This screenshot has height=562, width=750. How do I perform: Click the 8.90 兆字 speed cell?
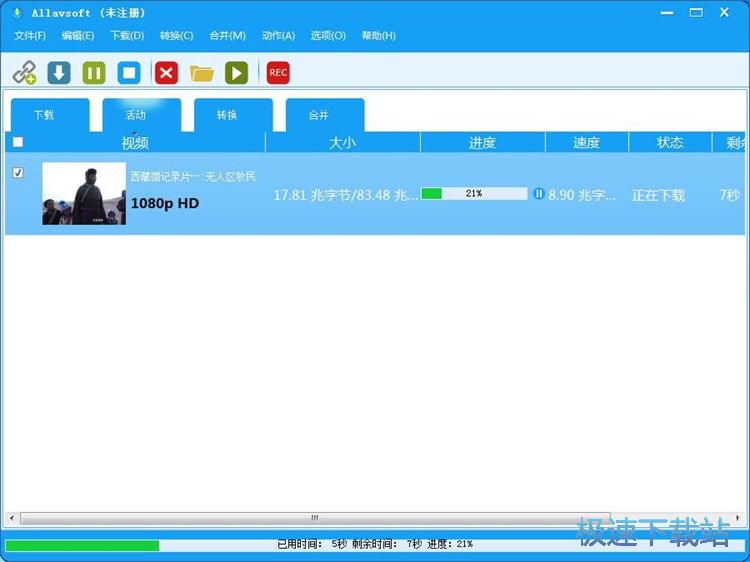click(582, 195)
